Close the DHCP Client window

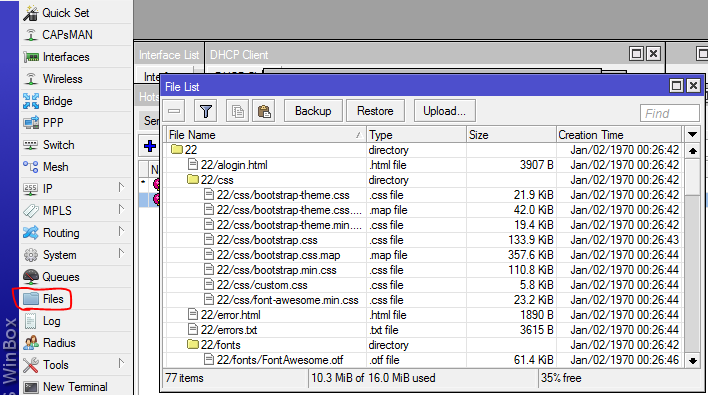[653, 54]
